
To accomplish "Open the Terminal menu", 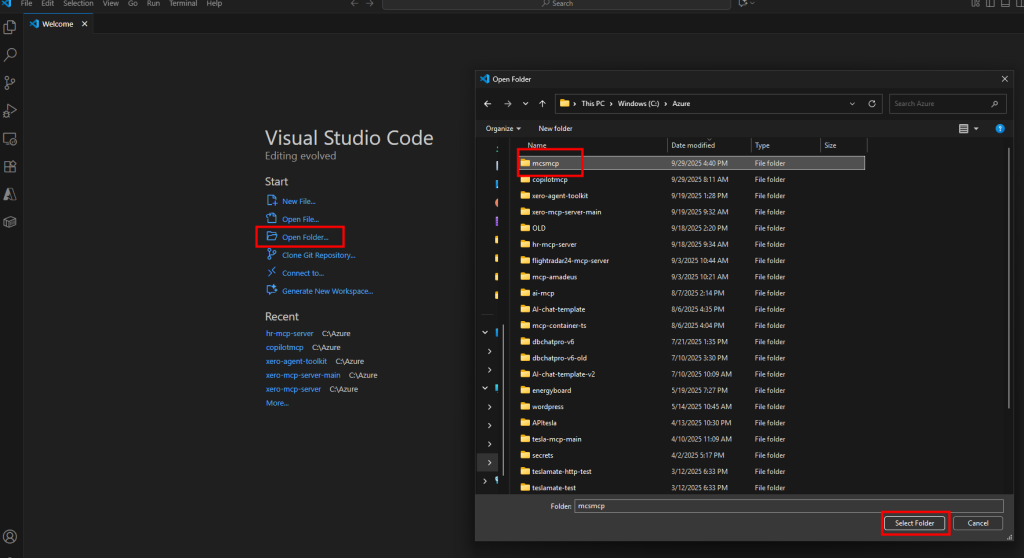I will click(183, 4).
